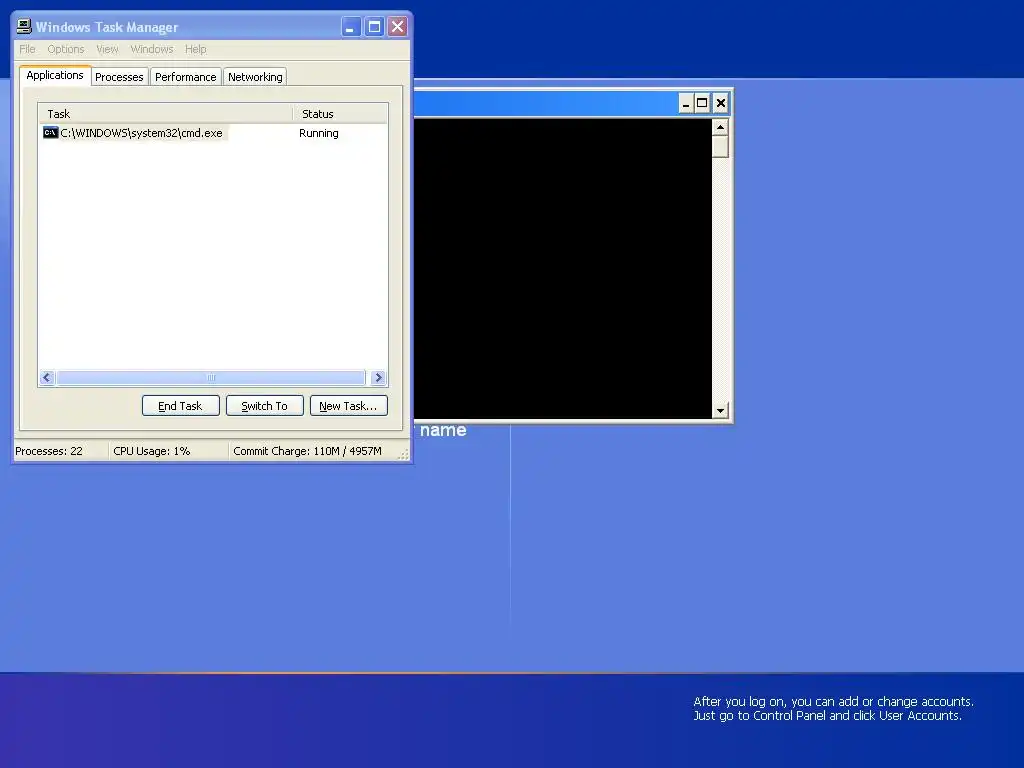Click the command prompt vertical scrollbar thumb
The image size is (1024, 768).
[720, 146]
